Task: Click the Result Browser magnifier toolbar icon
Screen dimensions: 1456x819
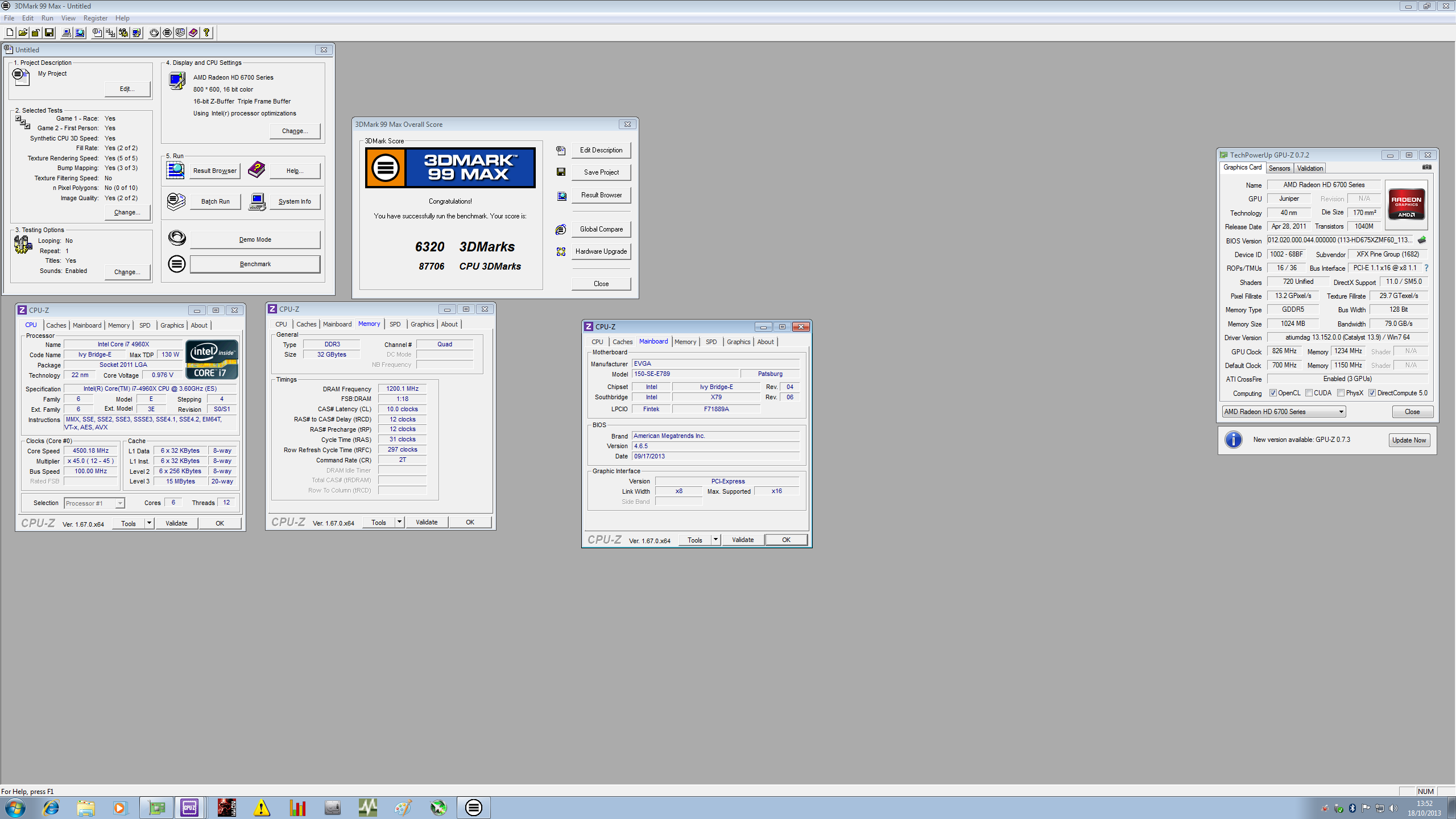Action: pos(80,32)
